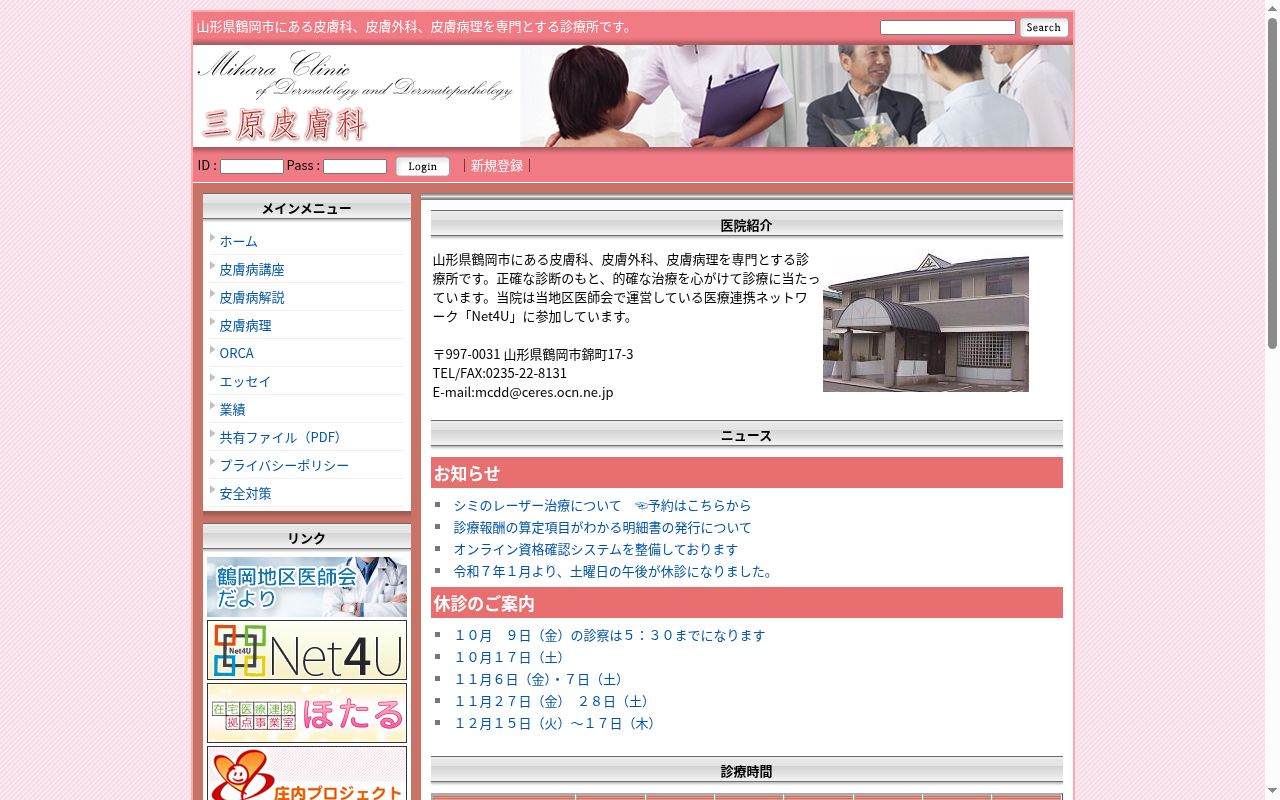Open １０月１７日（土）closure link
Image resolution: width=1280 pixels, height=800 pixels.
[511, 658]
